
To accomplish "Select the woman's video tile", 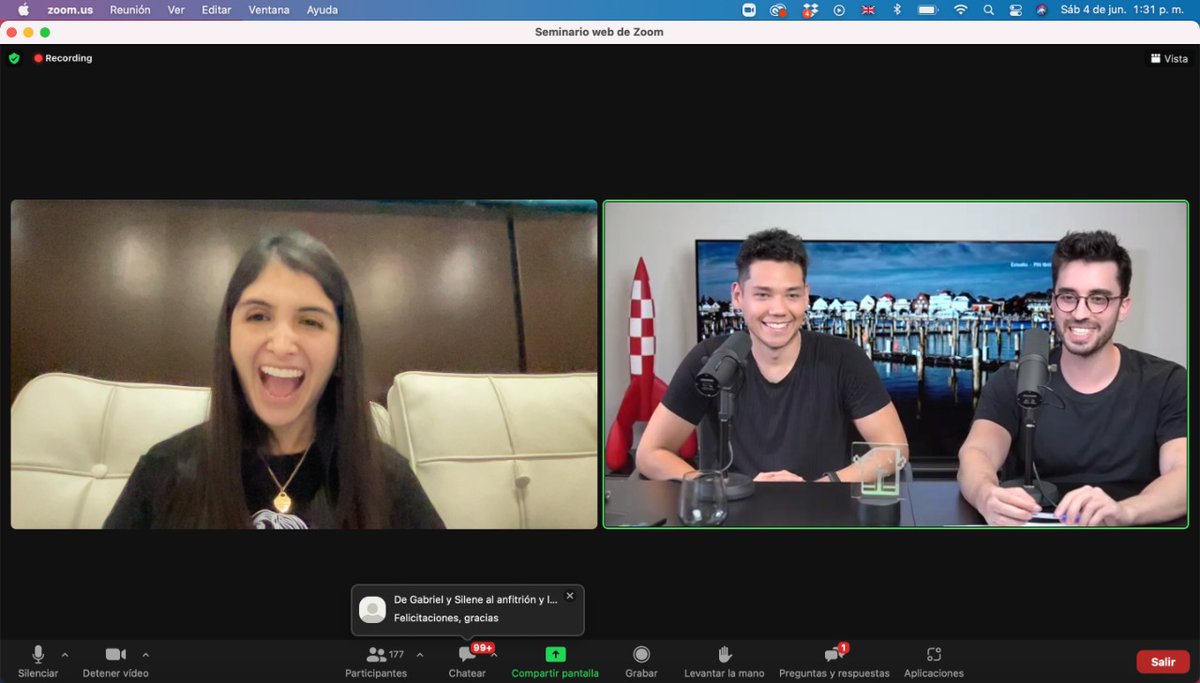I will [x=304, y=364].
